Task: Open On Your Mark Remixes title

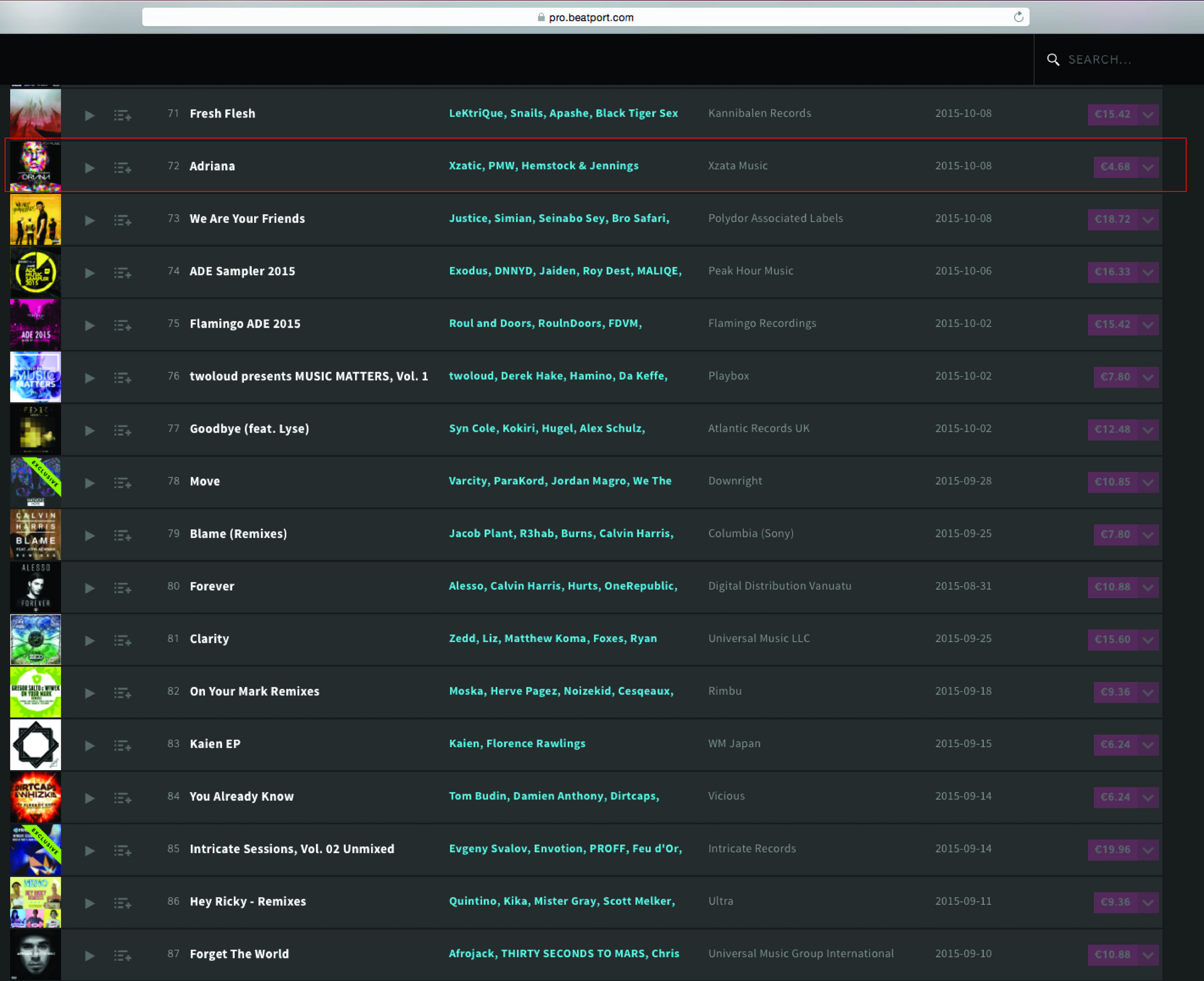Action: click(x=254, y=692)
